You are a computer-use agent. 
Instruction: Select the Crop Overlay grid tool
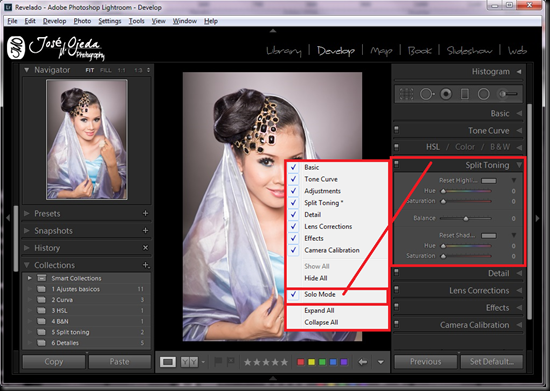tap(406, 94)
